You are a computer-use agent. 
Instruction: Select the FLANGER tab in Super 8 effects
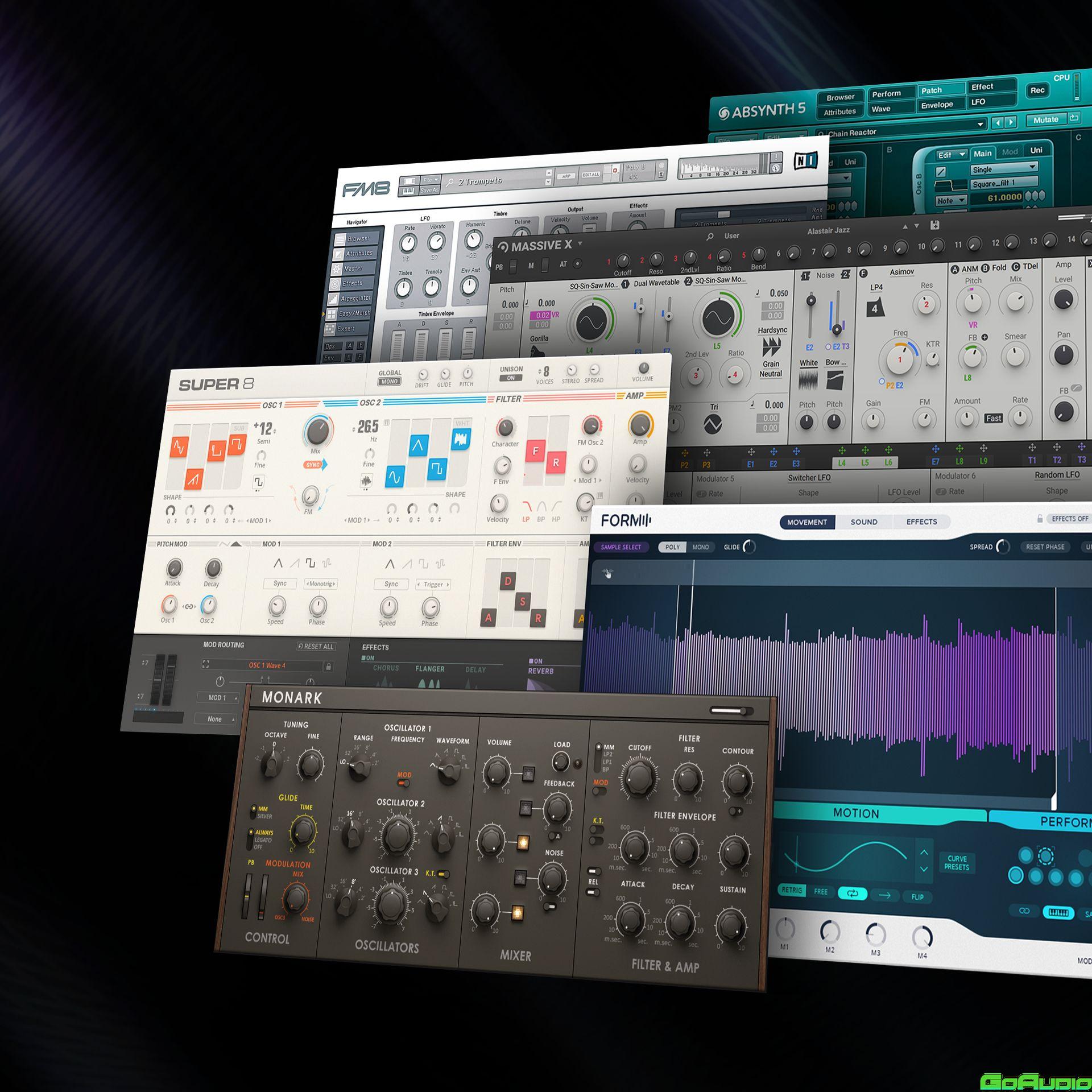click(429, 669)
